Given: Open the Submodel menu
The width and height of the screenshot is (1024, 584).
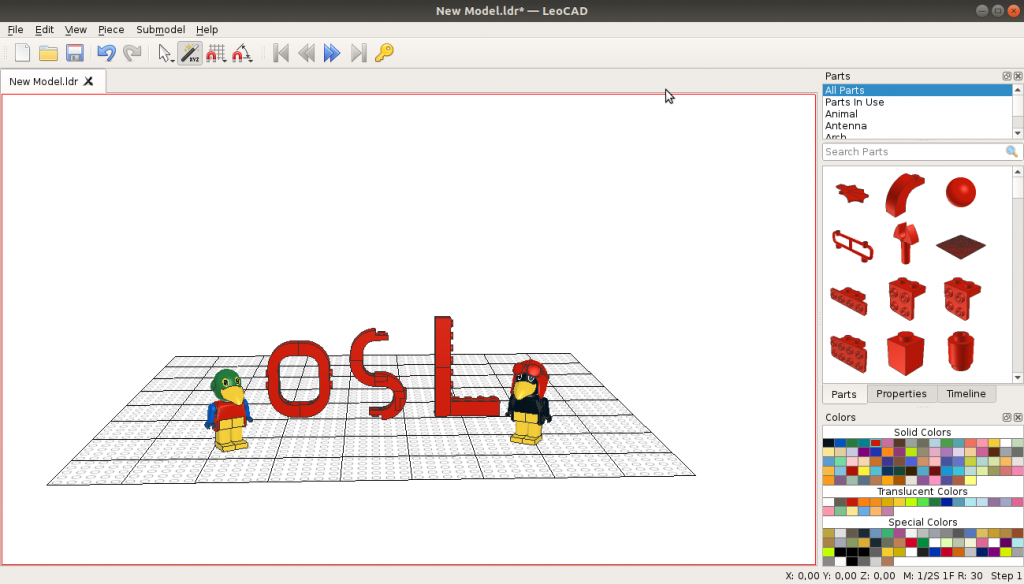Looking at the screenshot, I should click(160, 29).
